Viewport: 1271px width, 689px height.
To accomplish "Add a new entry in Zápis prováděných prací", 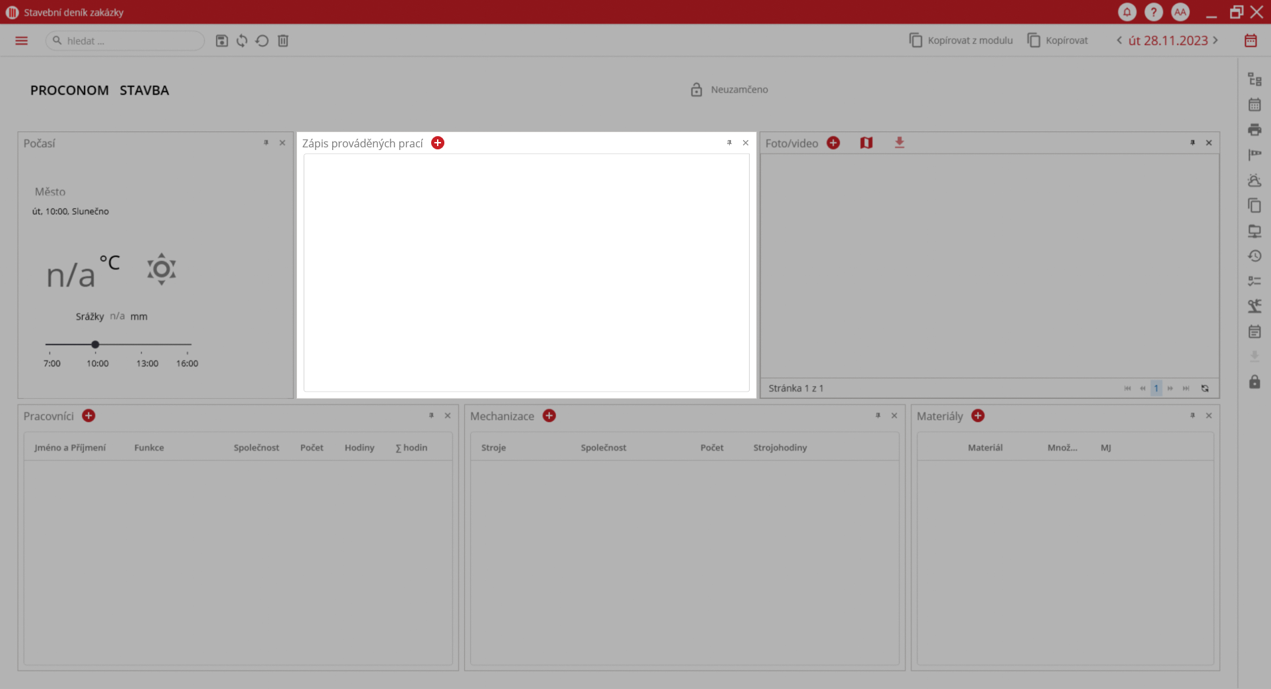I will point(437,143).
